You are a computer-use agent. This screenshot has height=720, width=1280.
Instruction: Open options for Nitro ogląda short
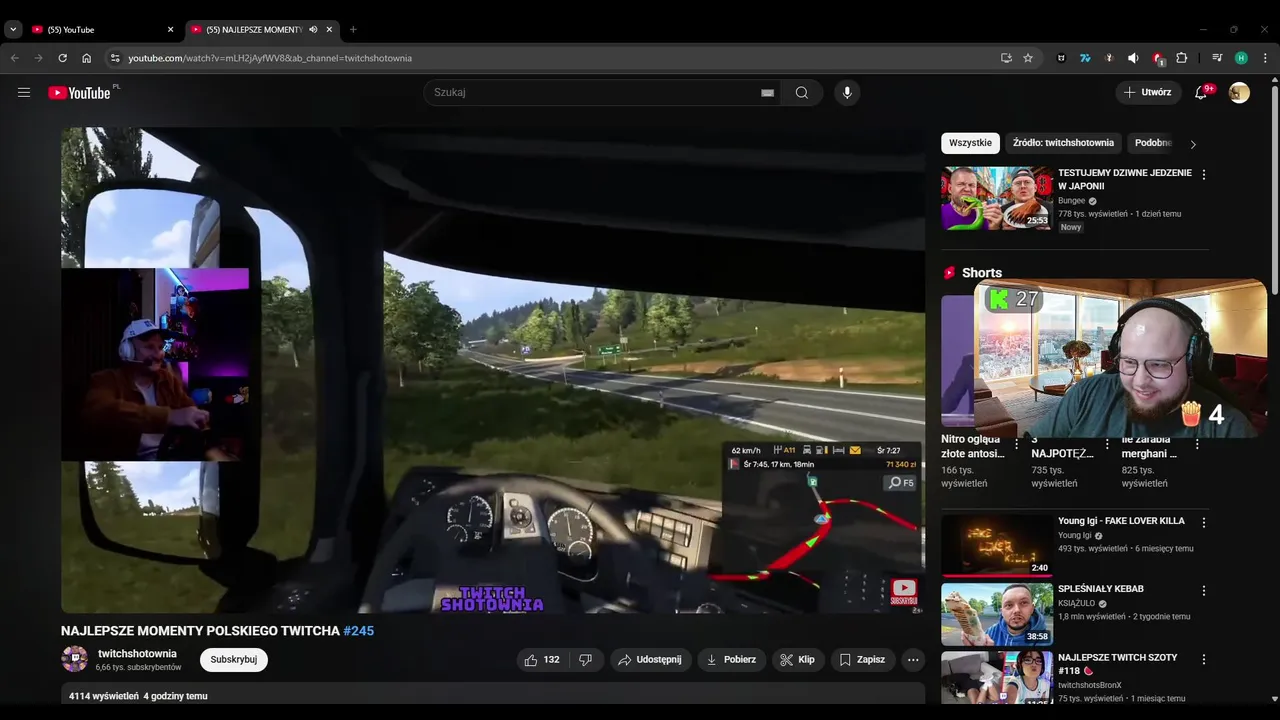1016,444
